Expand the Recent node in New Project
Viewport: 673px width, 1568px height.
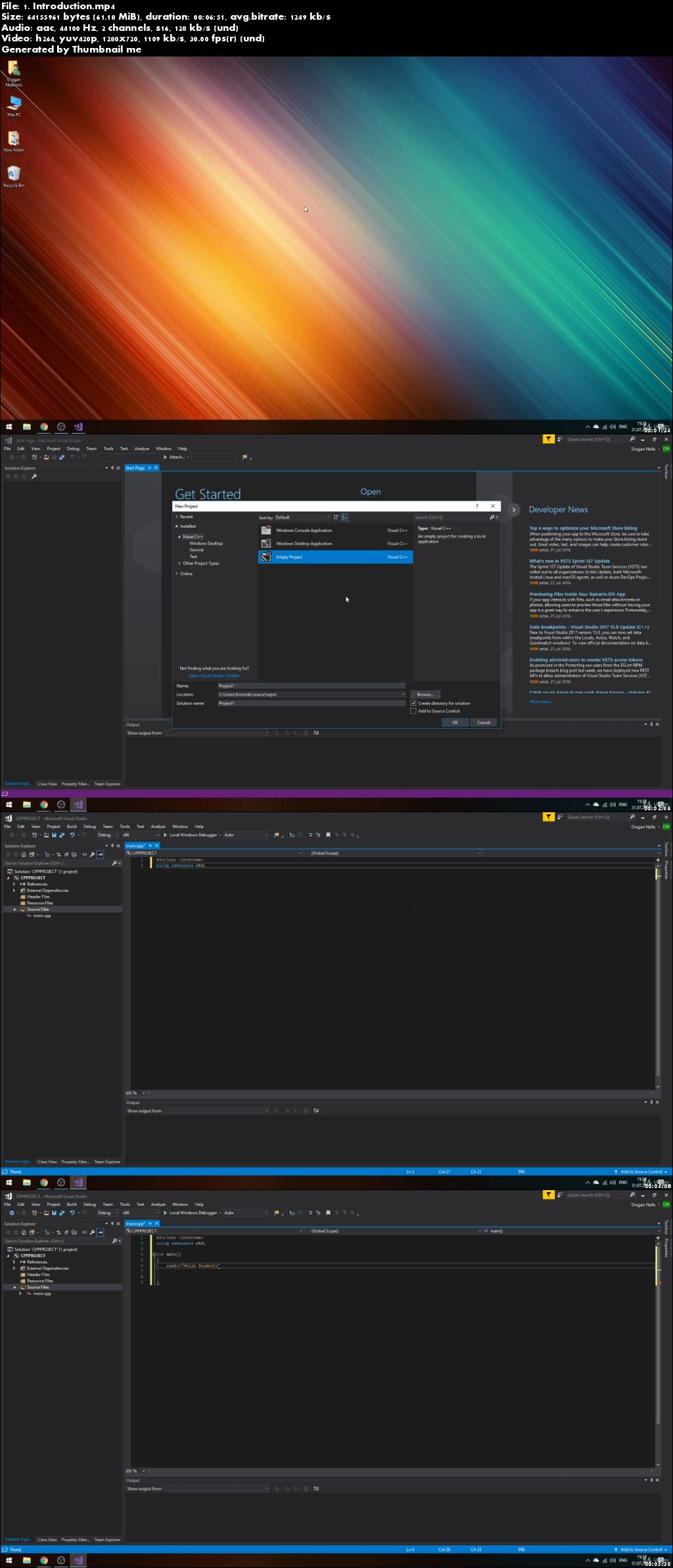pyautogui.click(x=176, y=517)
